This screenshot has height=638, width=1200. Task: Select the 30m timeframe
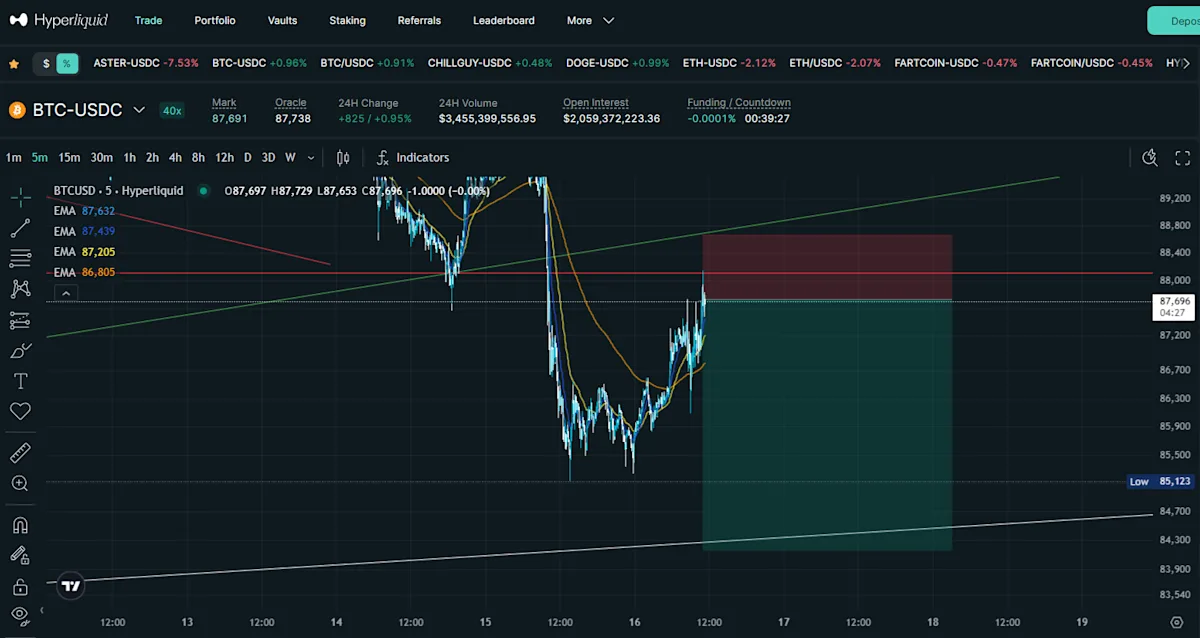101,157
